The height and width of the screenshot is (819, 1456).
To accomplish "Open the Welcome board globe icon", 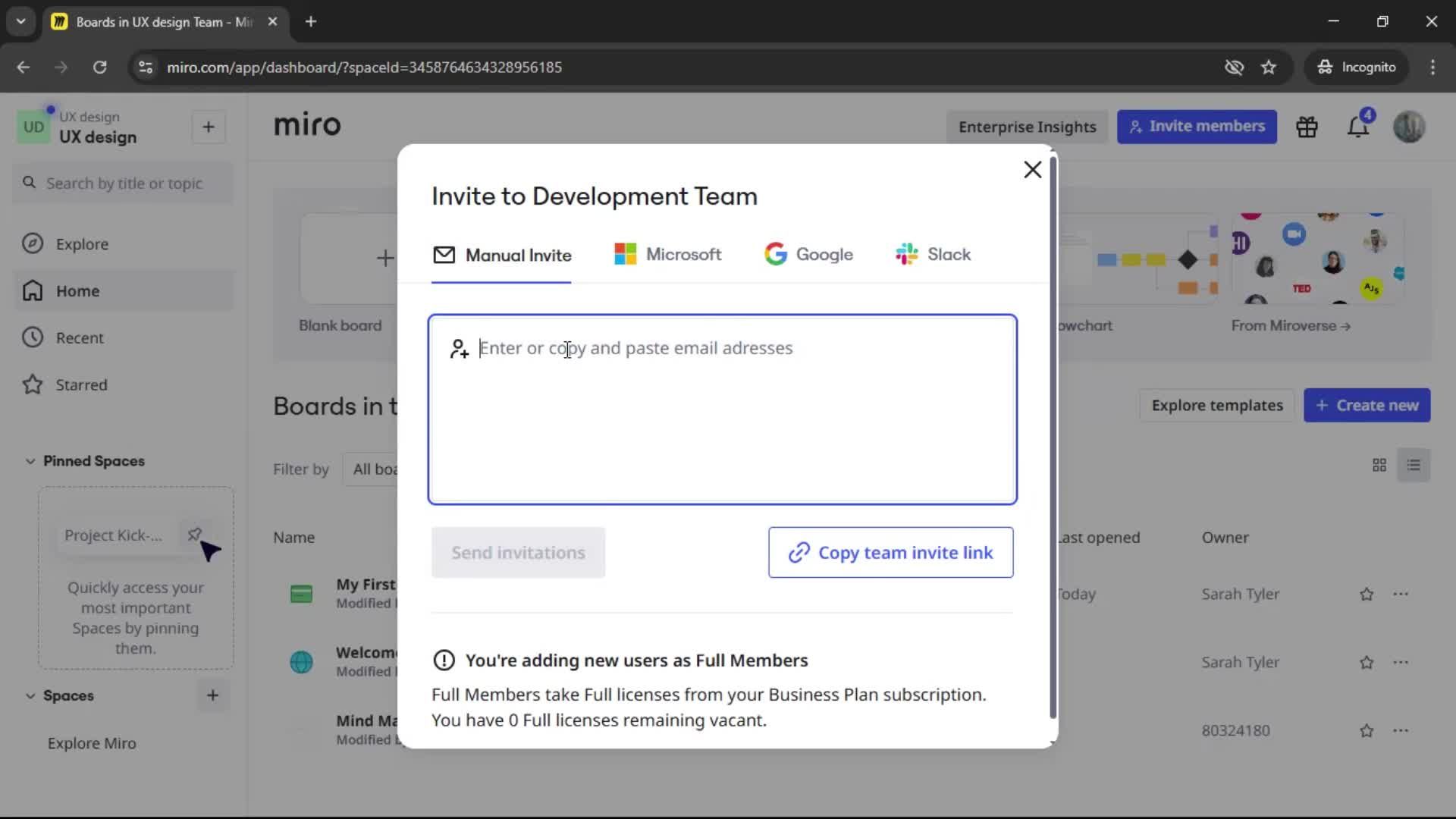I will coord(301,662).
